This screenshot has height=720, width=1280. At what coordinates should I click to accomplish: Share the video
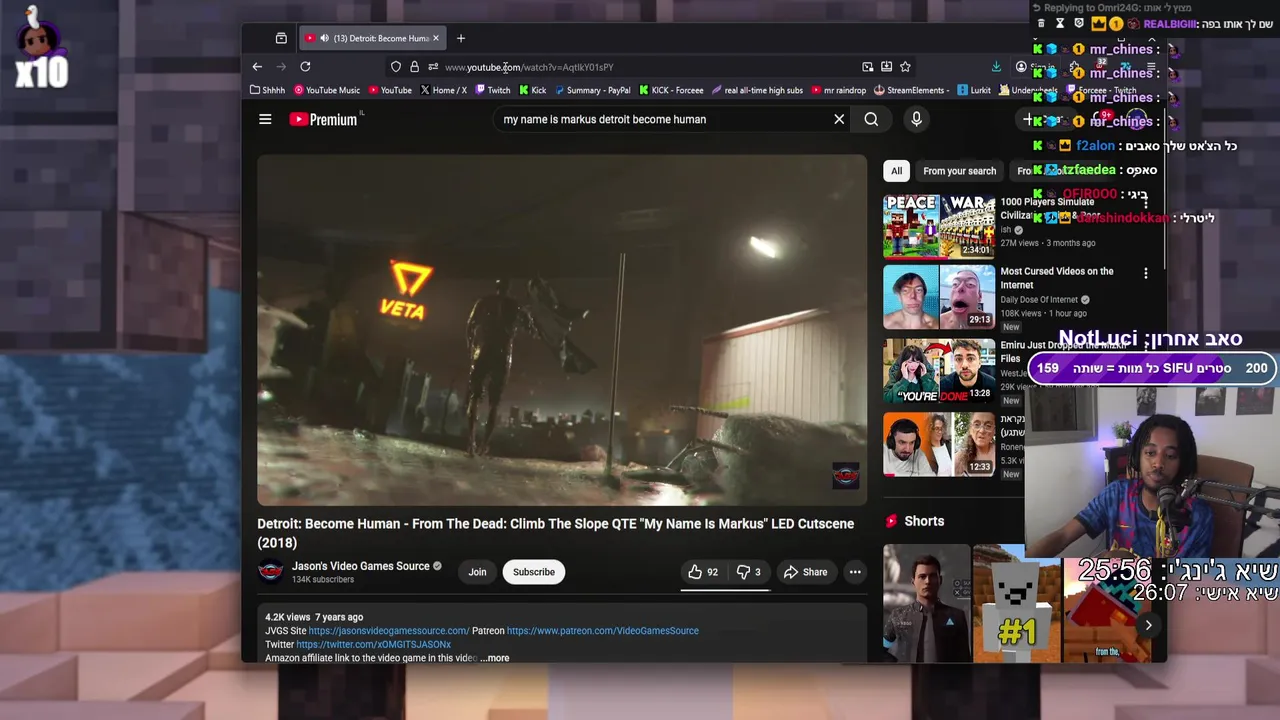click(806, 572)
